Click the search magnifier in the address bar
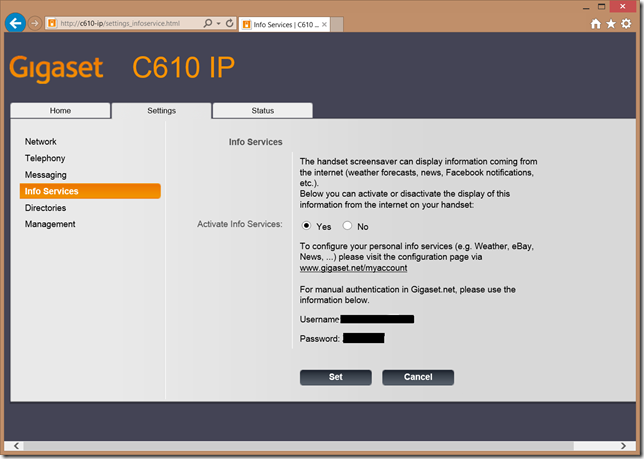The image size is (644, 459). tap(208, 23)
